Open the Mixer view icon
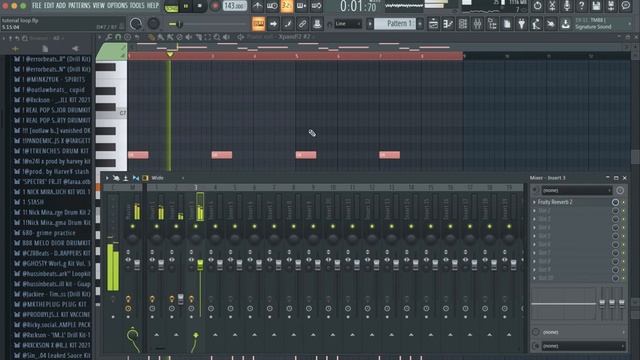Image resolution: width=640 pixels, height=360 pixels. pos(477,24)
